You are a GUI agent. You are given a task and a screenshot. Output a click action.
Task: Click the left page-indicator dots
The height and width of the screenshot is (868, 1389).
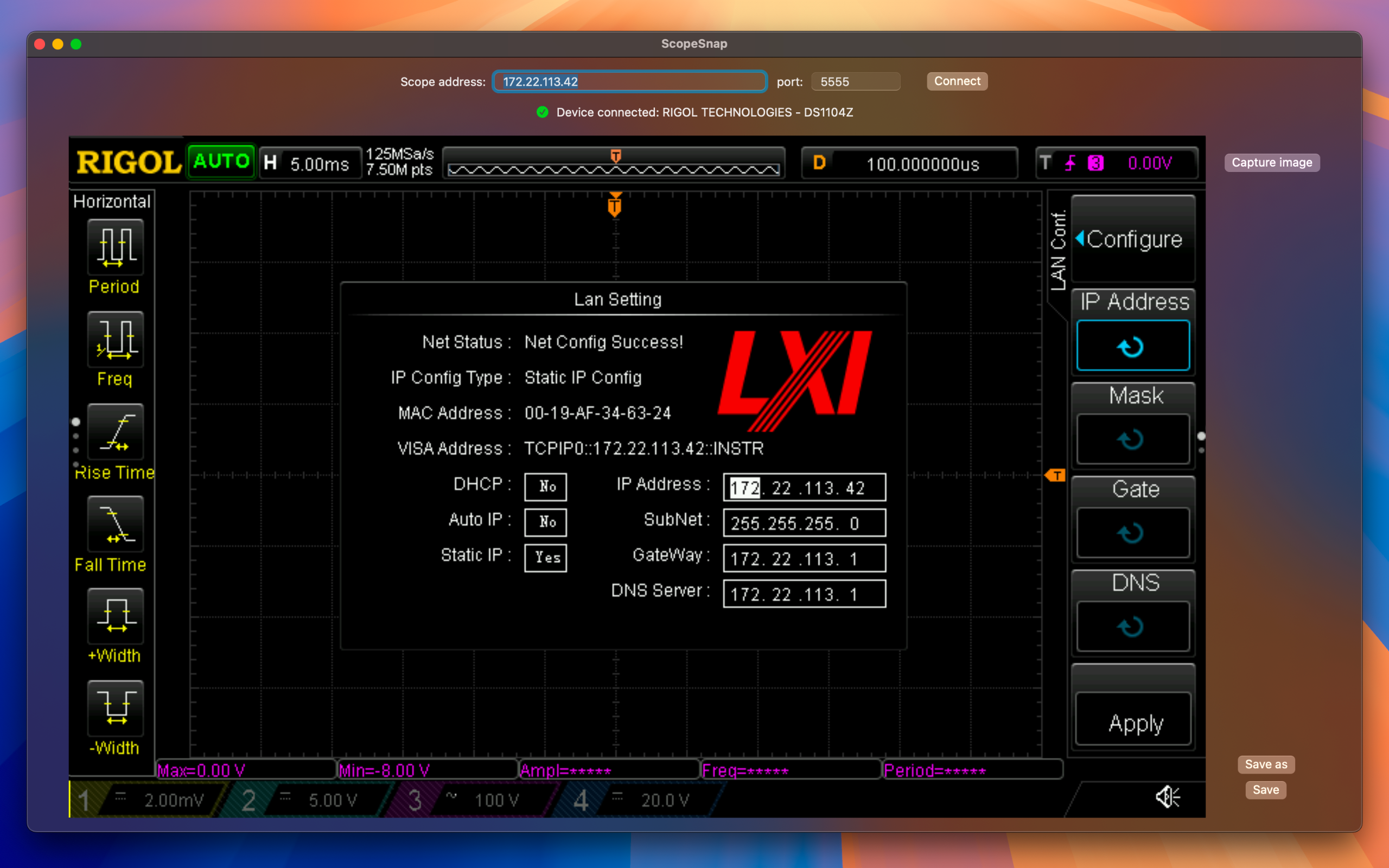click(x=76, y=443)
